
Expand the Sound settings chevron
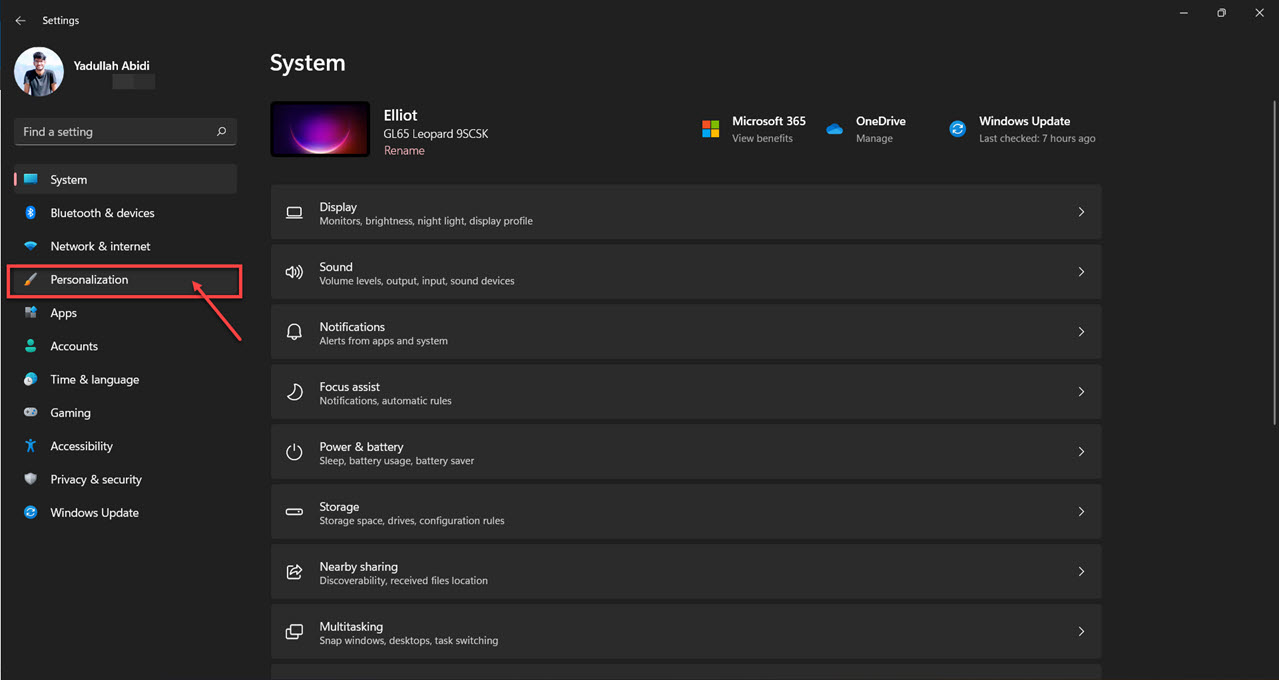click(x=1081, y=272)
